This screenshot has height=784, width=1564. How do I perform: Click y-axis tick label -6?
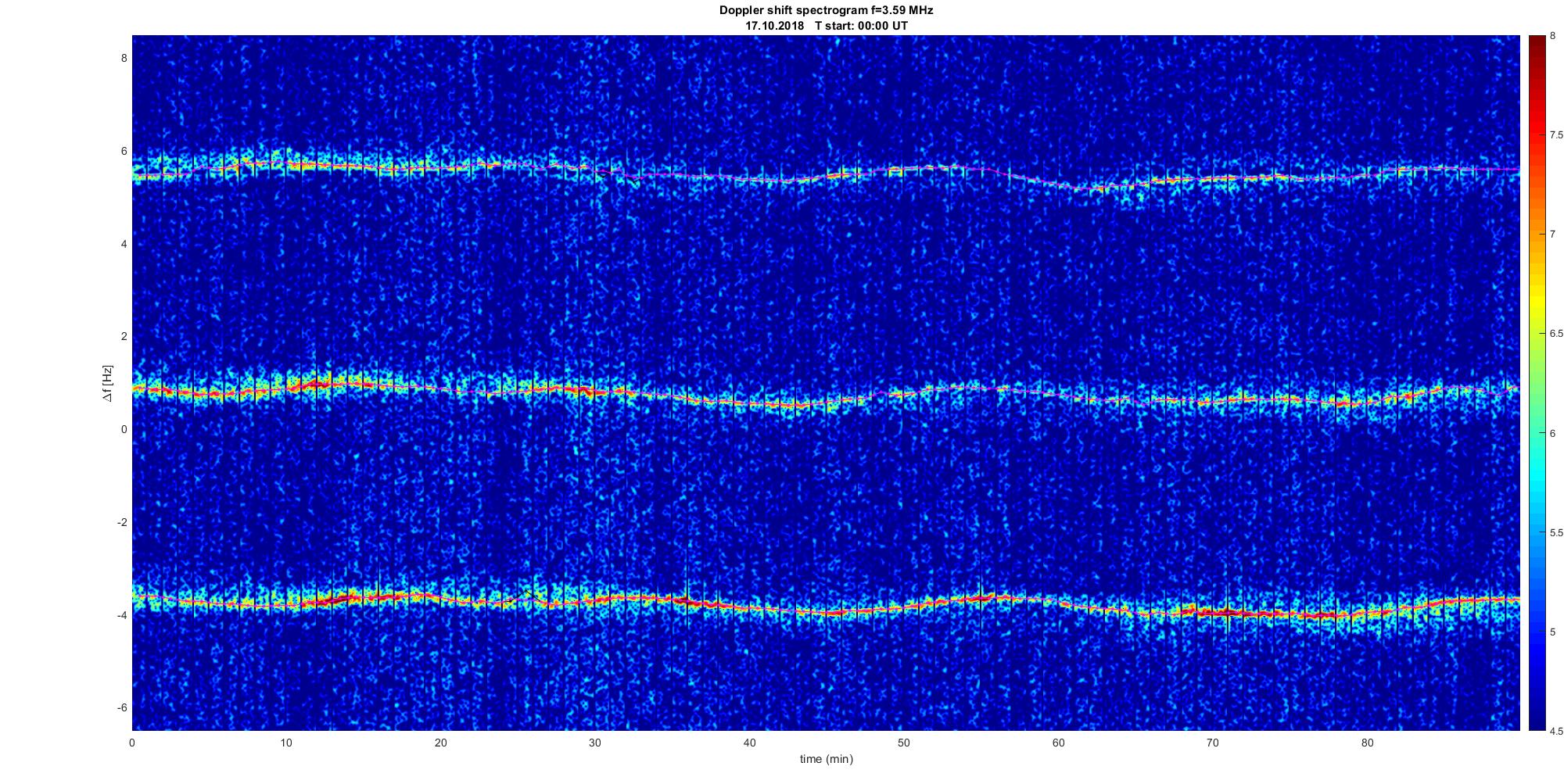122,707
